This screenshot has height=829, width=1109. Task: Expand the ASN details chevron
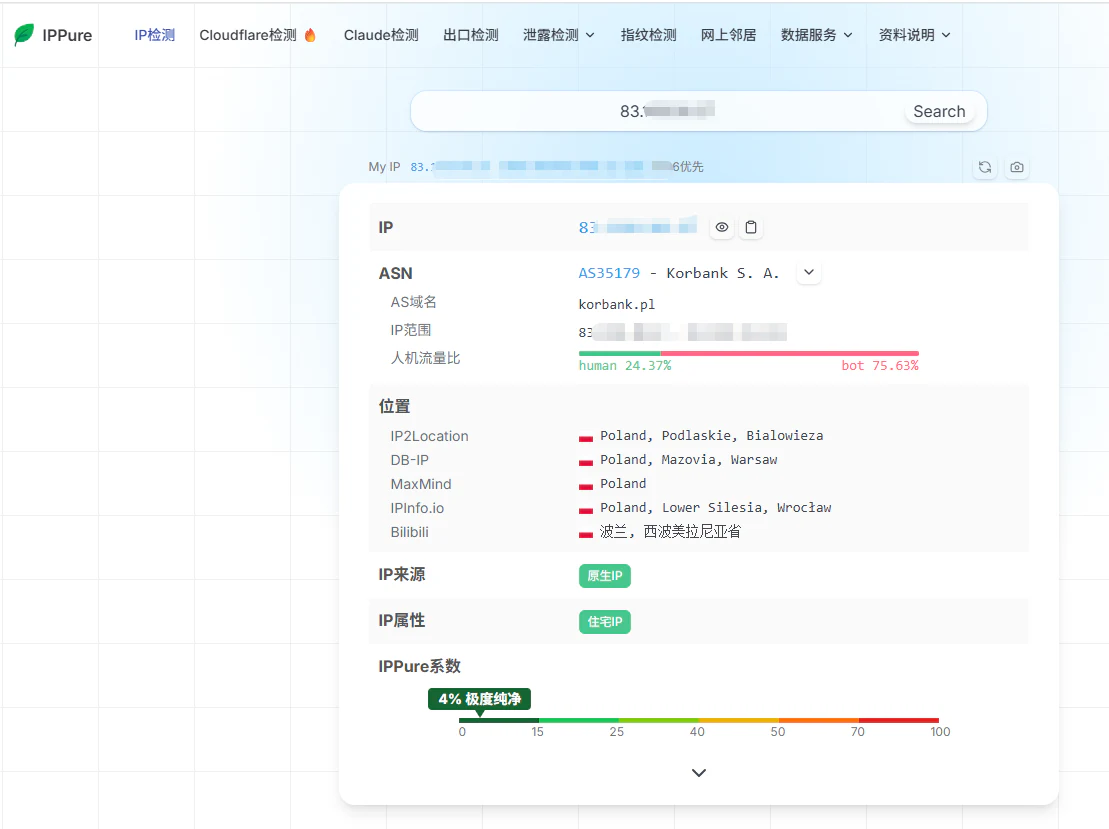tap(808, 272)
